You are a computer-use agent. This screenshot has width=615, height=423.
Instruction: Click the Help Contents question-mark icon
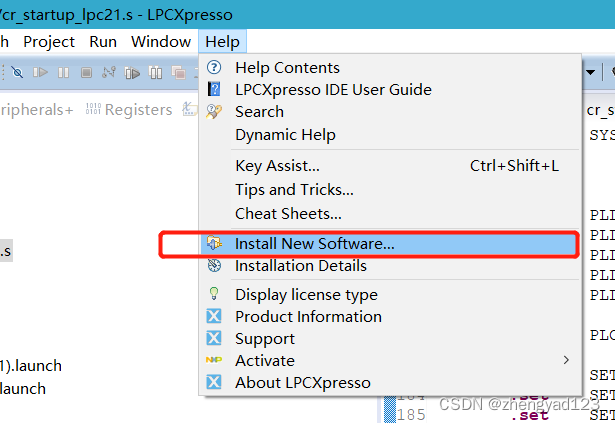(x=214, y=67)
